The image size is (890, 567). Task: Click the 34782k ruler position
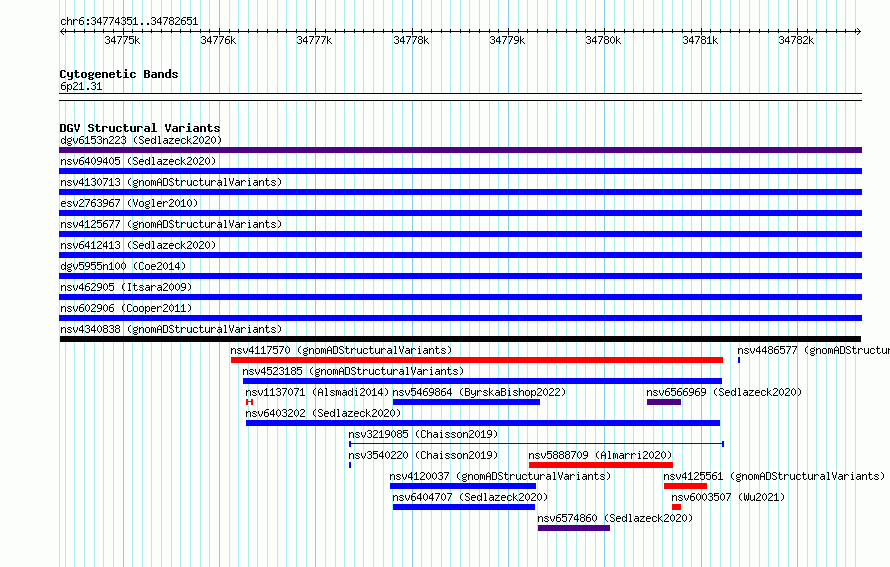pos(796,40)
